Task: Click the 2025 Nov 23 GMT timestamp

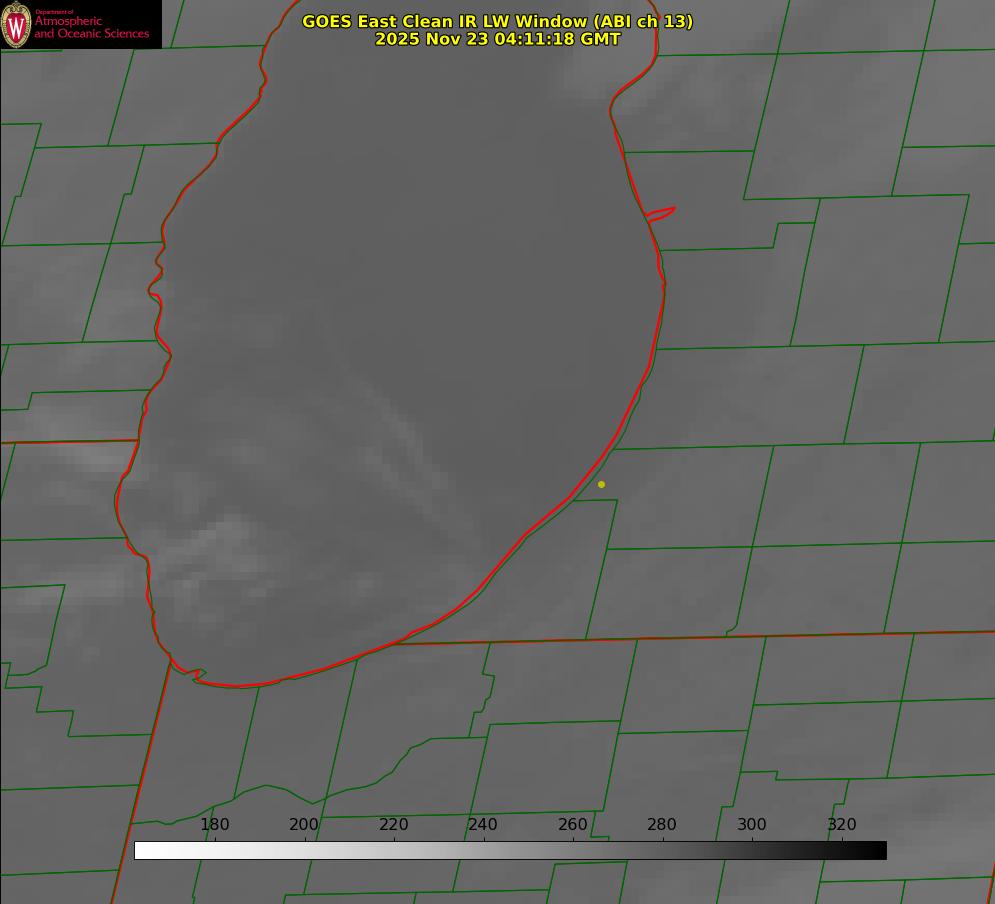Action: pyautogui.click(x=498, y=39)
